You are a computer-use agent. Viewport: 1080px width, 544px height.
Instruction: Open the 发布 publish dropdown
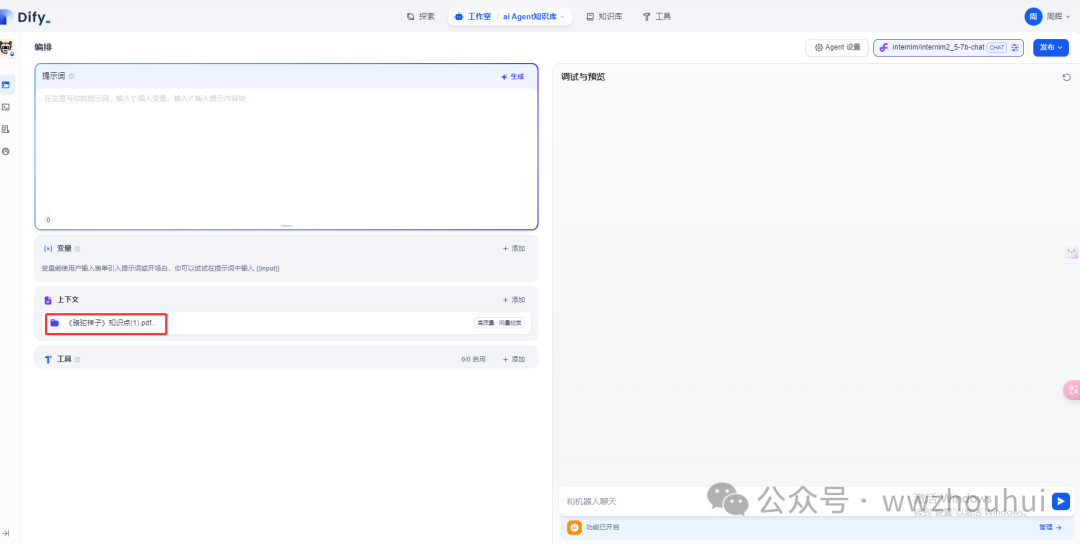[1051, 47]
